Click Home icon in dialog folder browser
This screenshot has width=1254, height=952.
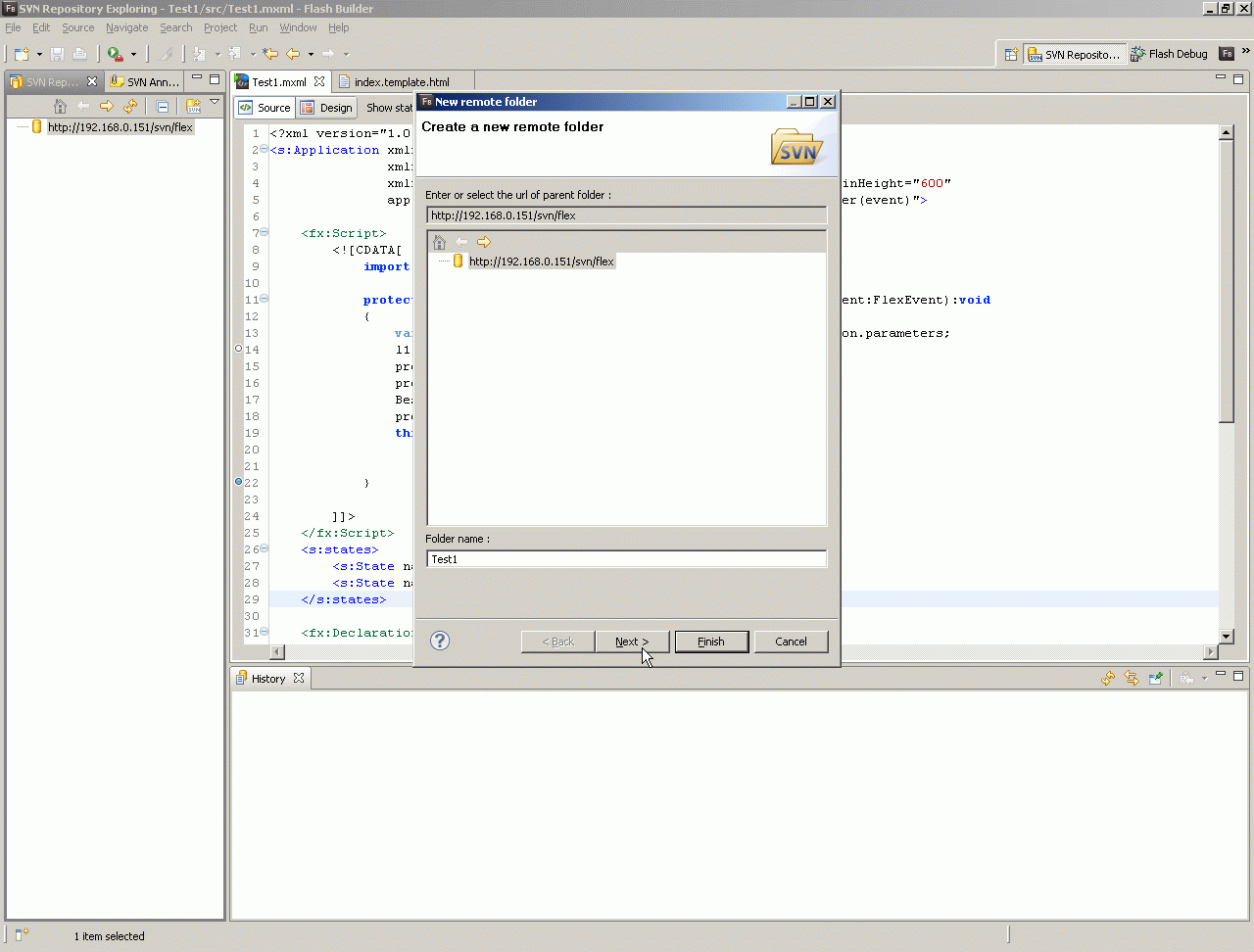point(439,242)
